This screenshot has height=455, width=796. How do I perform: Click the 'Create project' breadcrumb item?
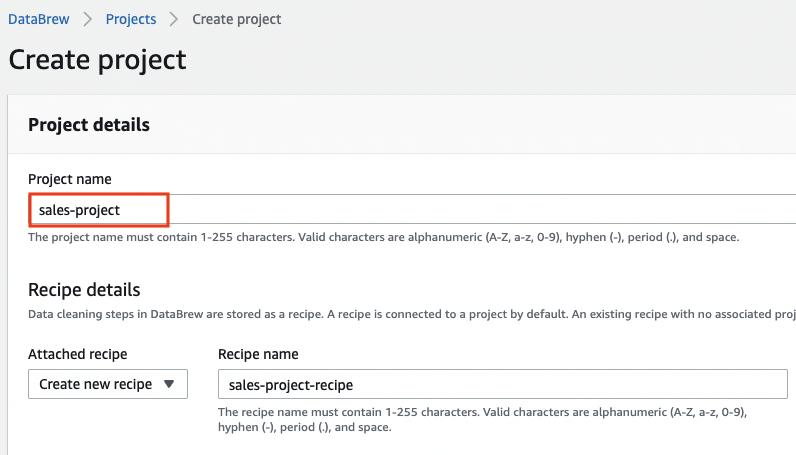click(x=236, y=19)
